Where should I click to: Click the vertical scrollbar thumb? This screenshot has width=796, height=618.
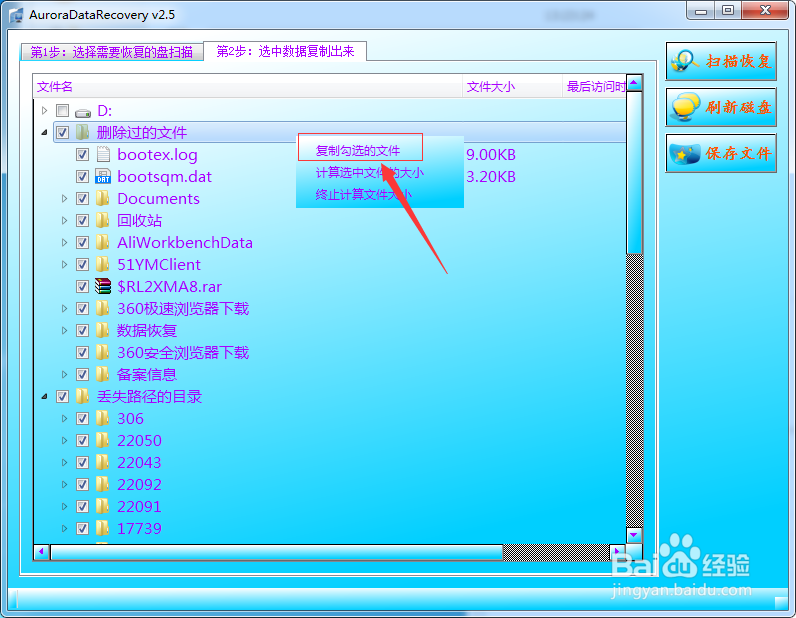tap(635, 173)
